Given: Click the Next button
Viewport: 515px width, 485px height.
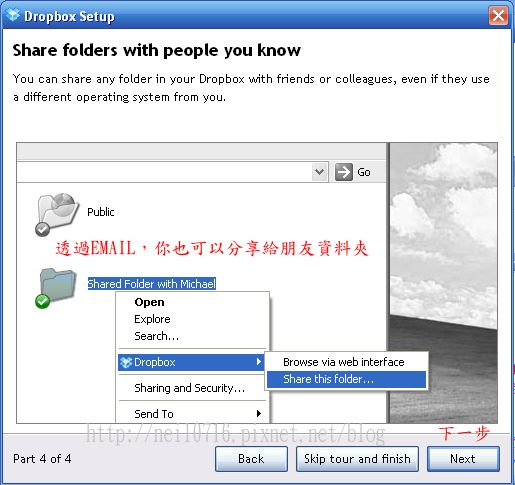Looking at the screenshot, I should point(463,459).
